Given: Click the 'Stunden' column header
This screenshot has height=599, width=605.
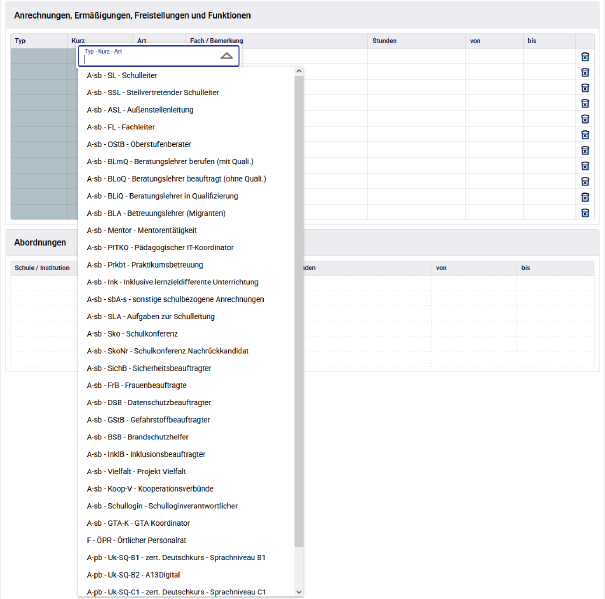Looking at the screenshot, I should (384, 41).
